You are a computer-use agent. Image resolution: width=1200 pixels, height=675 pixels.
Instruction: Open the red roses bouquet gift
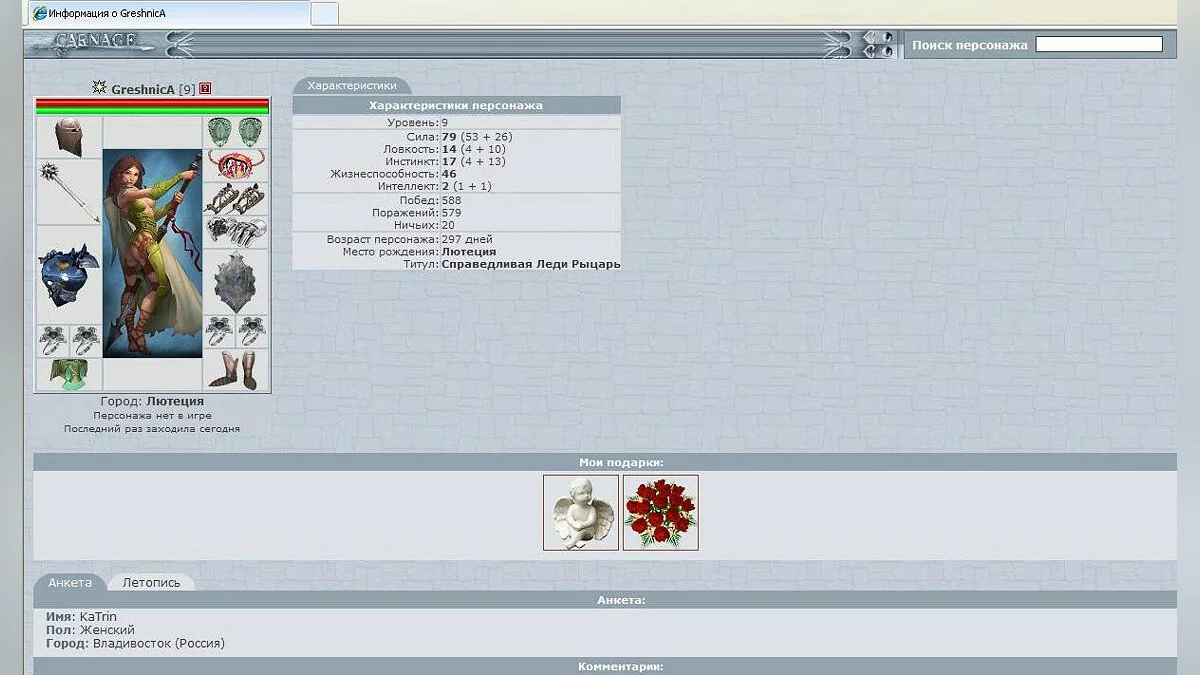[661, 512]
